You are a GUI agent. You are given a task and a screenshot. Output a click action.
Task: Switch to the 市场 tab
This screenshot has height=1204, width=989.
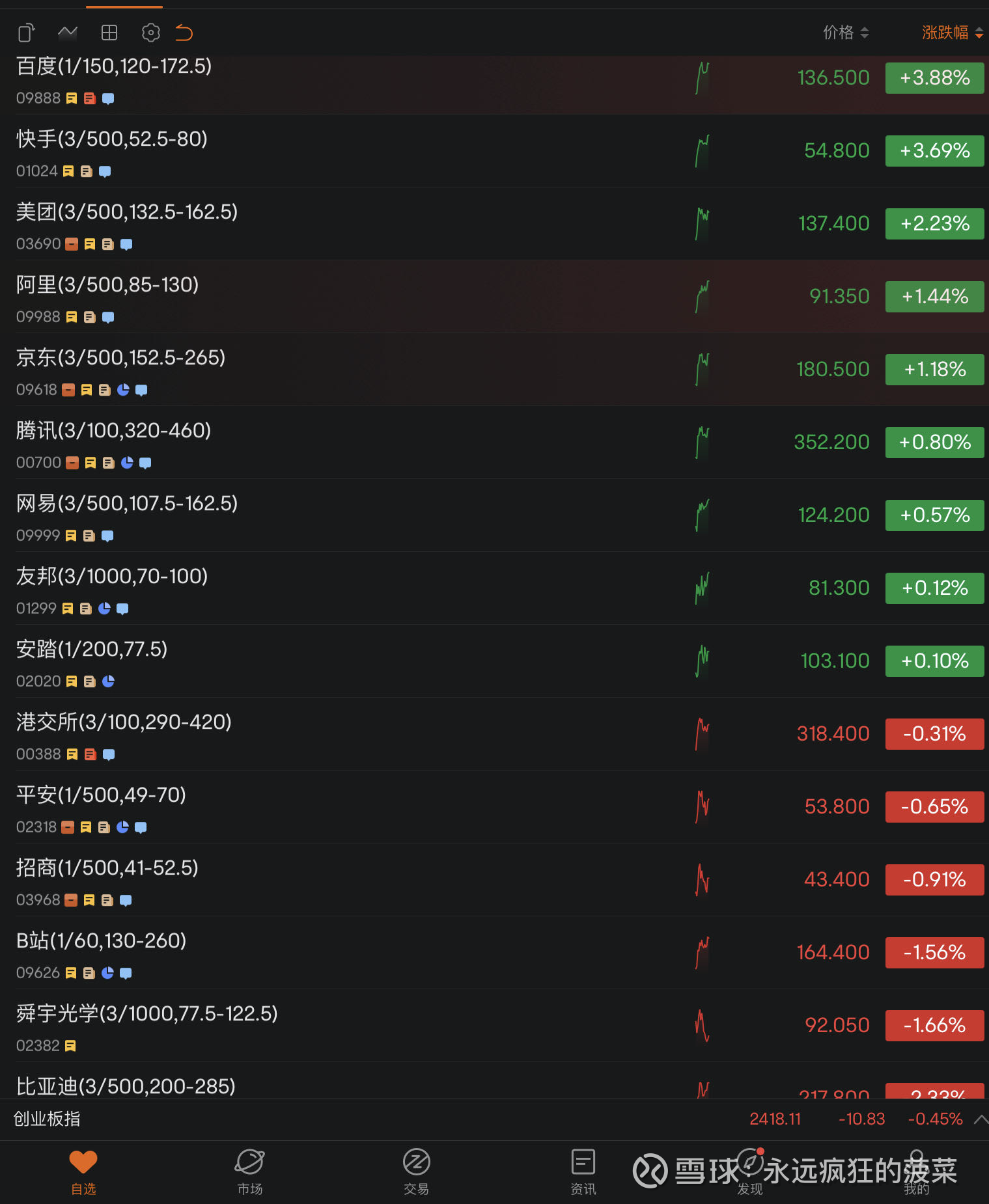coord(250,1170)
